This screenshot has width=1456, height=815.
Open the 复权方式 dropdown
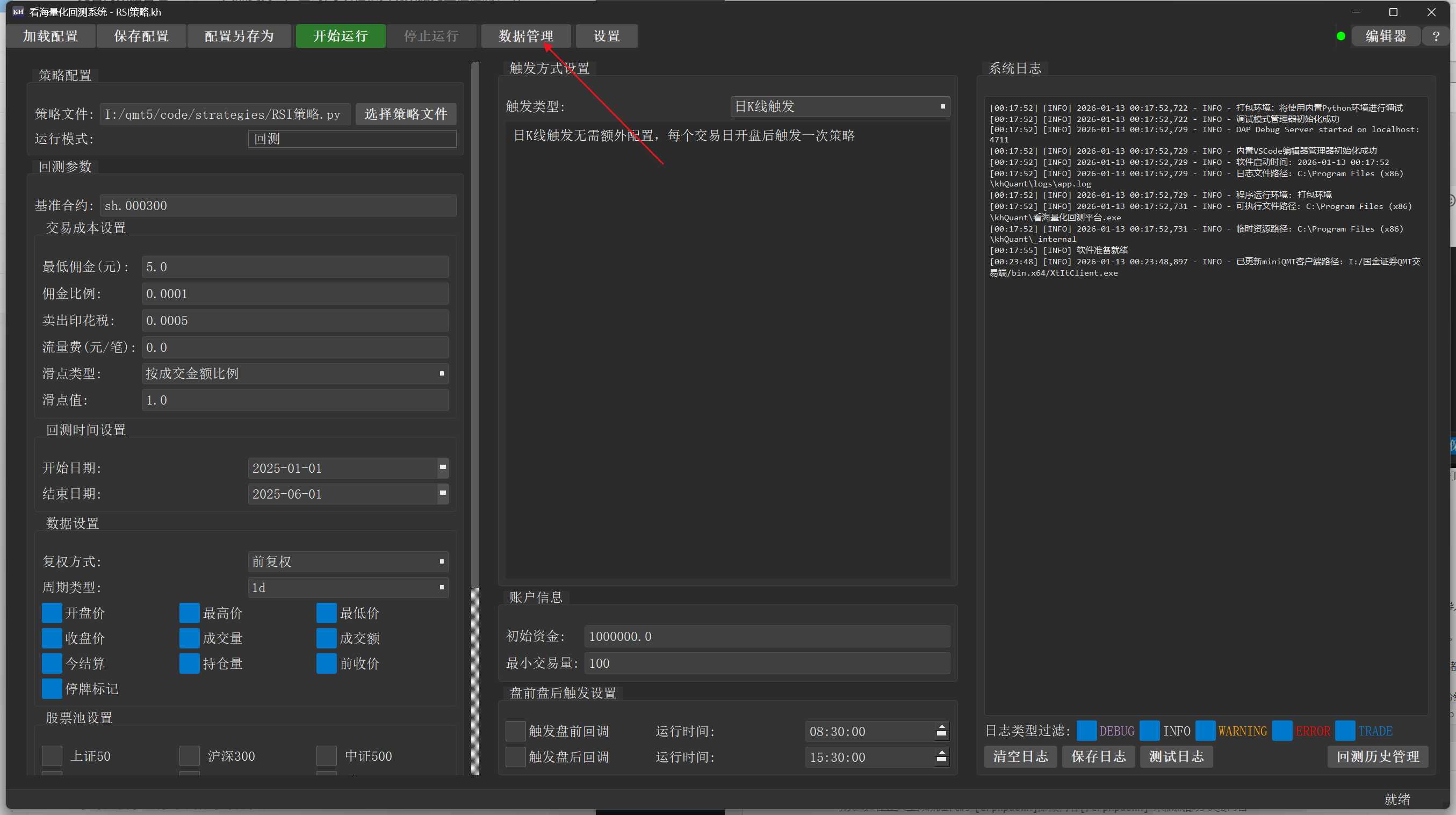click(348, 561)
